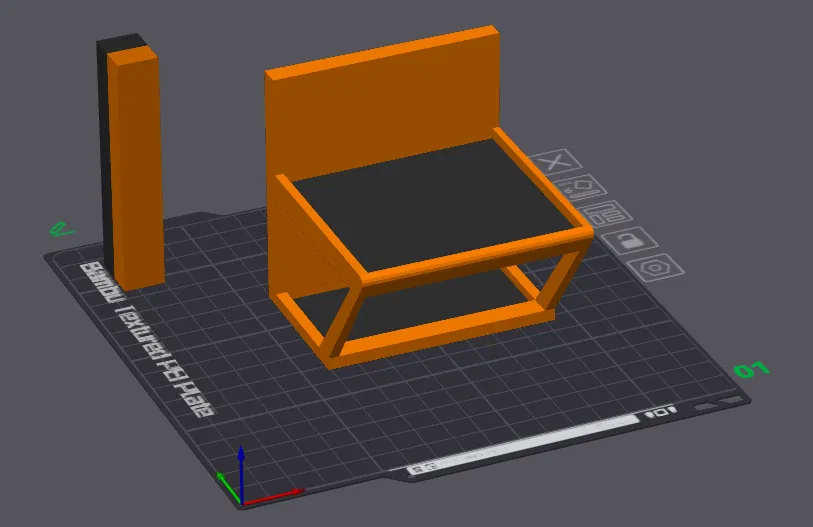
Task: Open plate settings hexagon icon
Action: click(x=656, y=268)
